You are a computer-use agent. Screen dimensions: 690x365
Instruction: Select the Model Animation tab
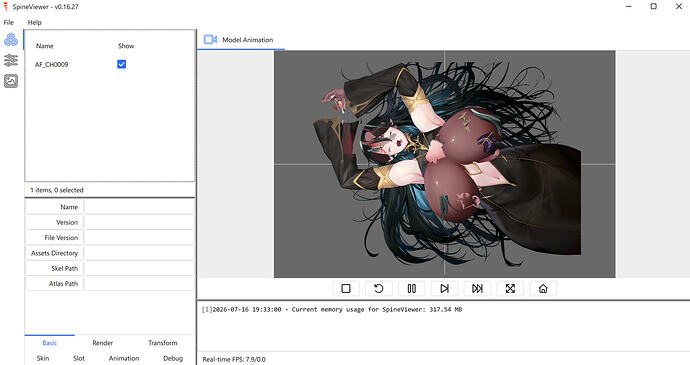click(x=241, y=40)
